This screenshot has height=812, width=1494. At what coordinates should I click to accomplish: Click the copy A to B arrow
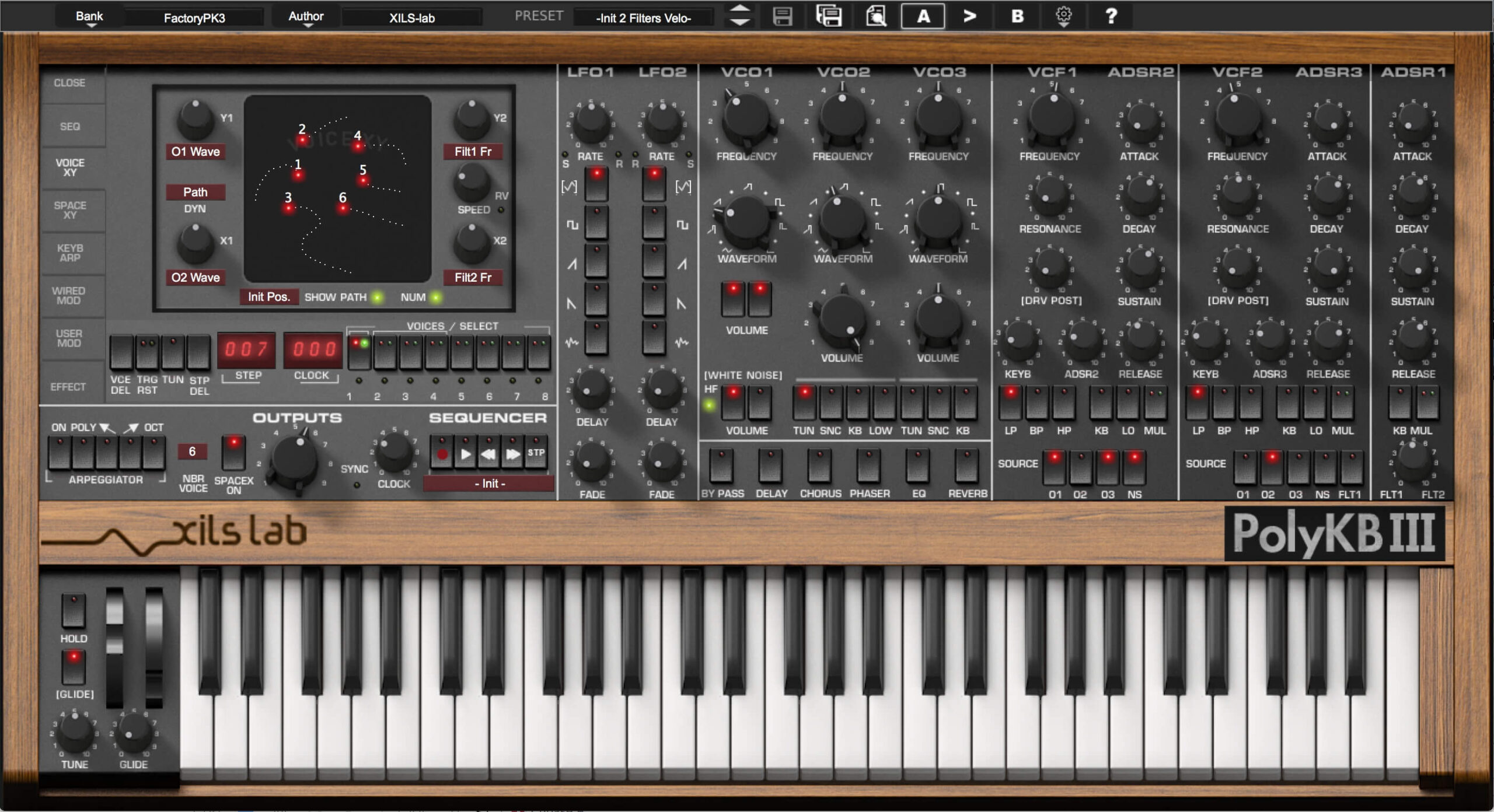click(969, 16)
